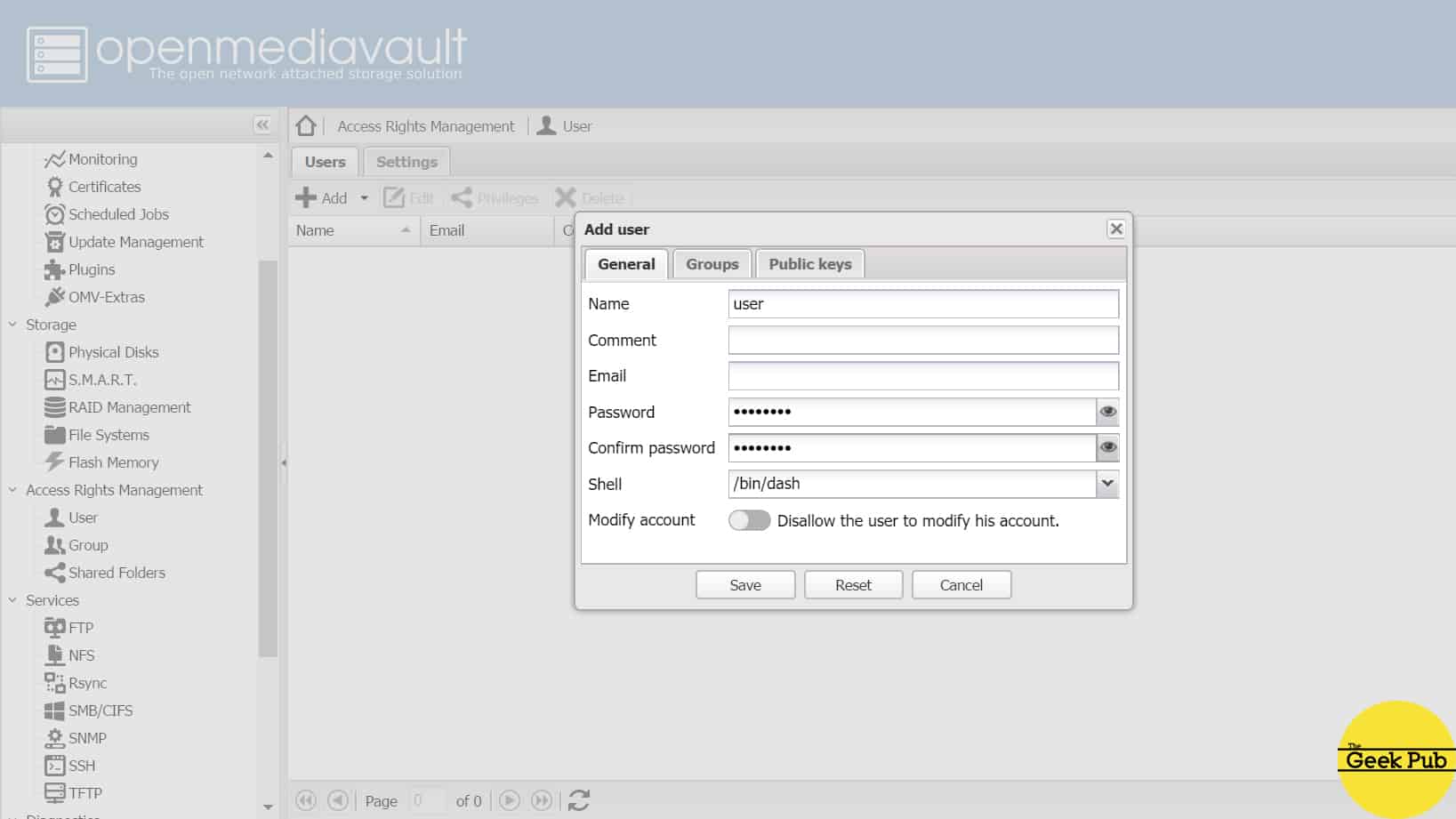The width and height of the screenshot is (1456, 819).
Task: Collapse the navigation sidebar panel
Action: pyautogui.click(x=262, y=124)
